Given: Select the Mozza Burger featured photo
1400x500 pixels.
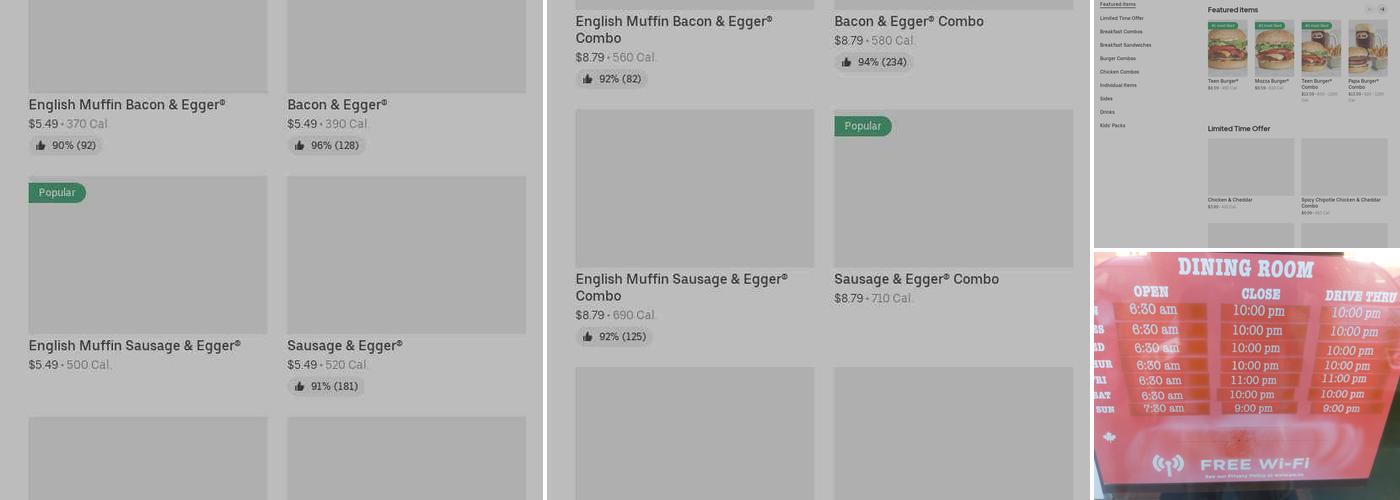Looking at the screenshot, I should [1274, 47].
